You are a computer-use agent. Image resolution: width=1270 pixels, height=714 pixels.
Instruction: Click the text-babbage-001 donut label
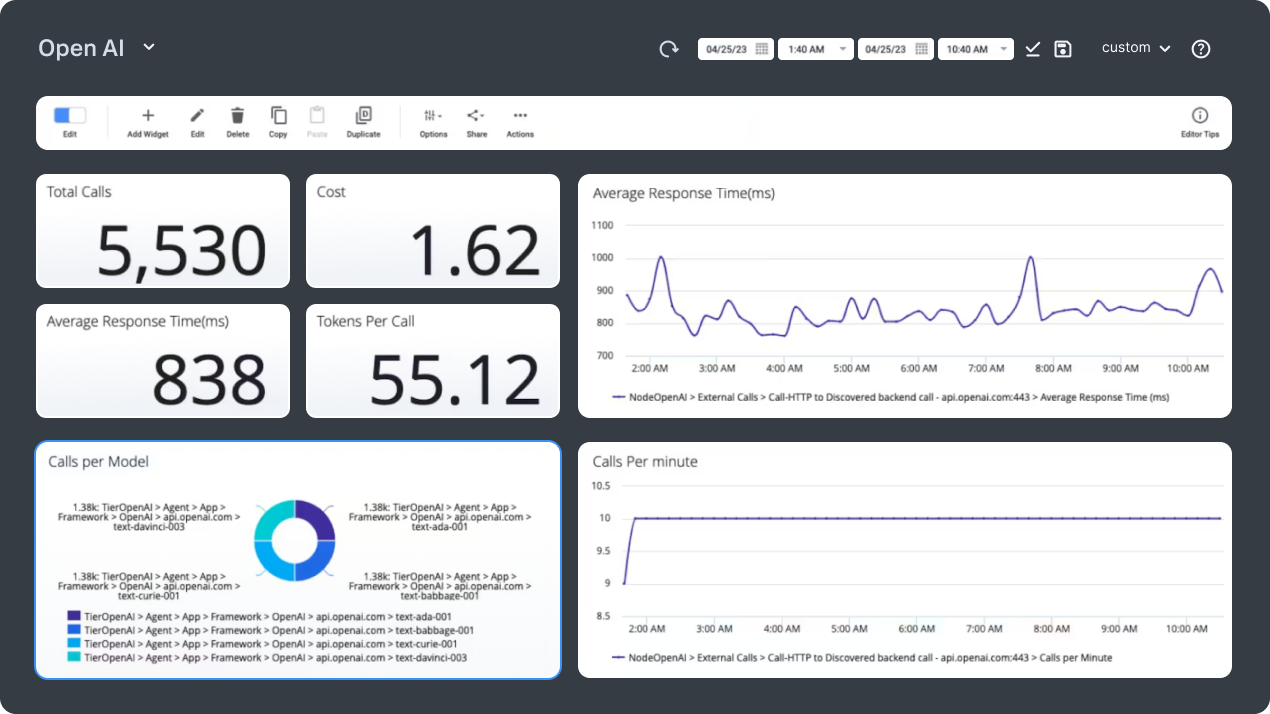coord(440,587)
